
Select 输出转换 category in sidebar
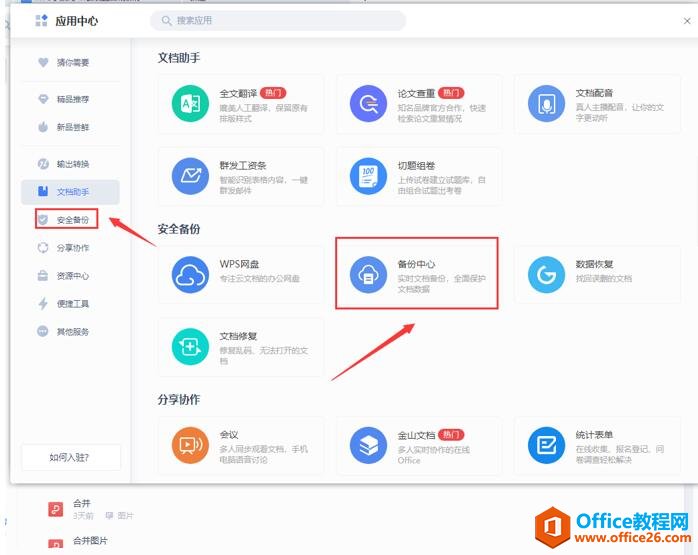coord(73,164)
